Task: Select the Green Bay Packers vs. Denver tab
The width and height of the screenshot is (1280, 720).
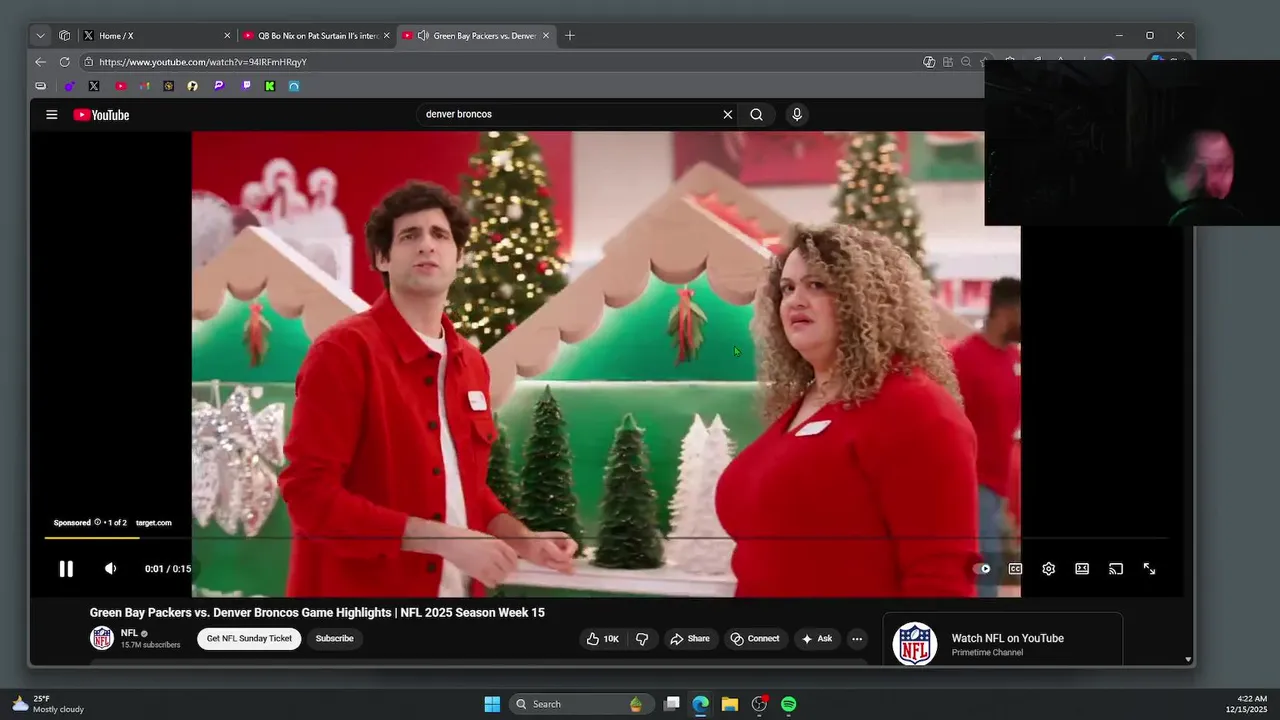Action: click(476, 36)
